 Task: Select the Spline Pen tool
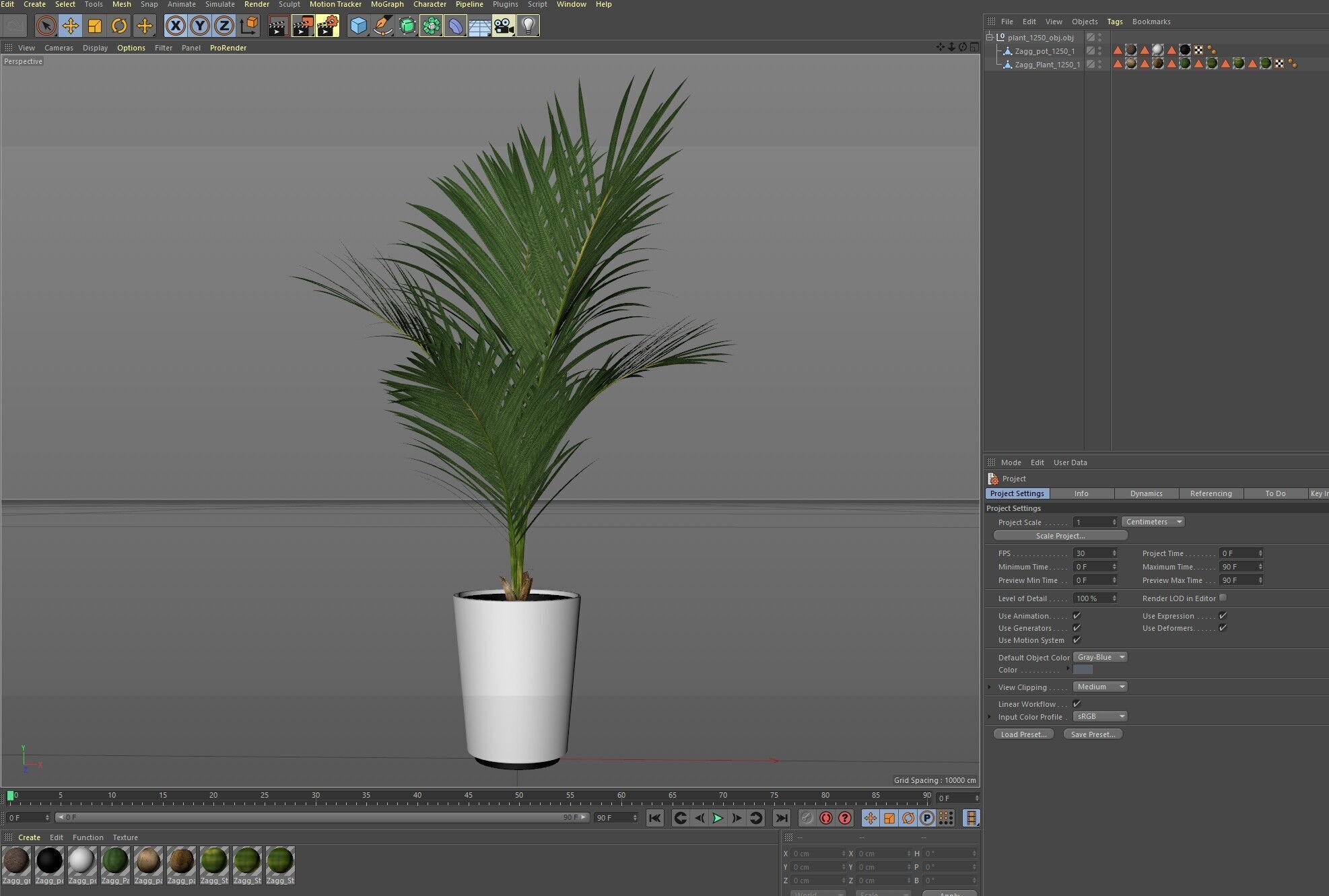383,26
